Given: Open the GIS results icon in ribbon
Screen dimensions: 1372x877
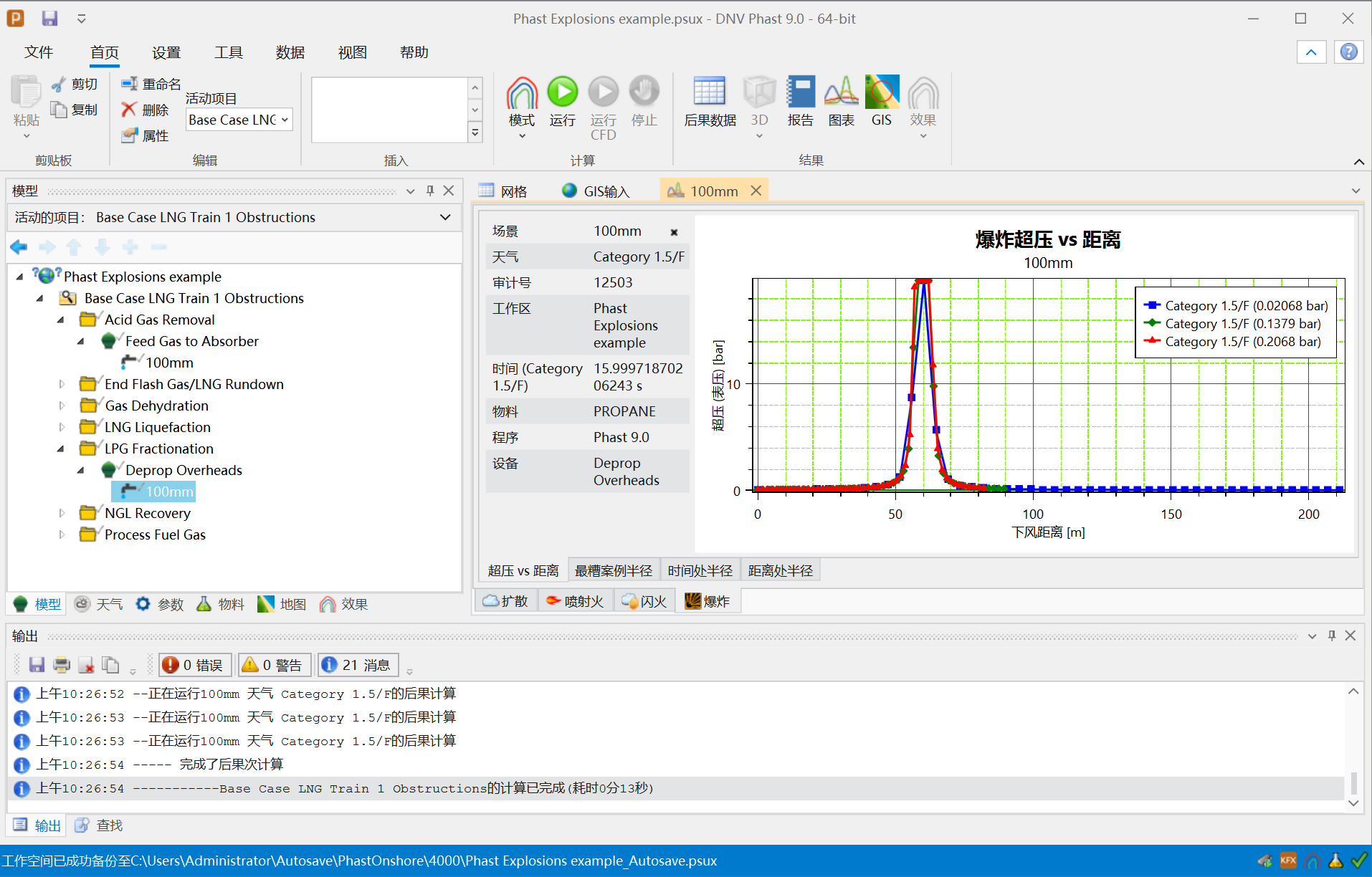Looking at the screenshot, I should (881, 93).
